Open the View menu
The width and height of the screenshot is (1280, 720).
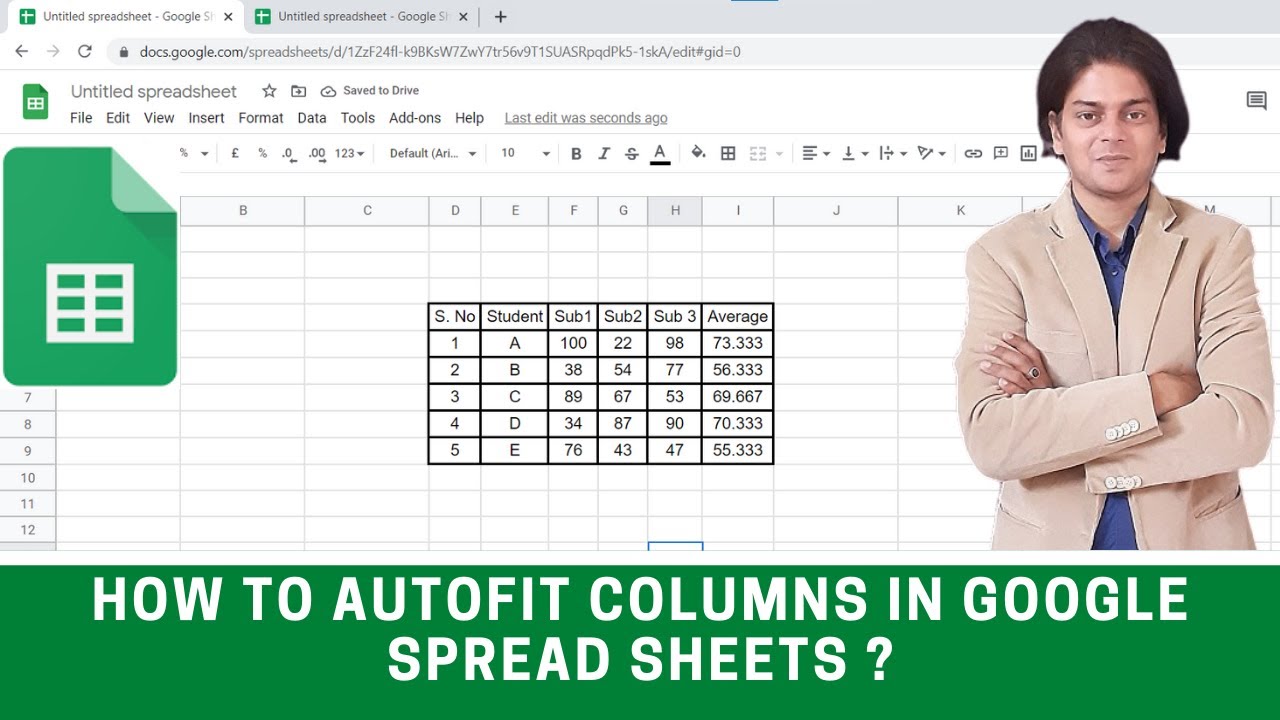[x=159, y=118]
